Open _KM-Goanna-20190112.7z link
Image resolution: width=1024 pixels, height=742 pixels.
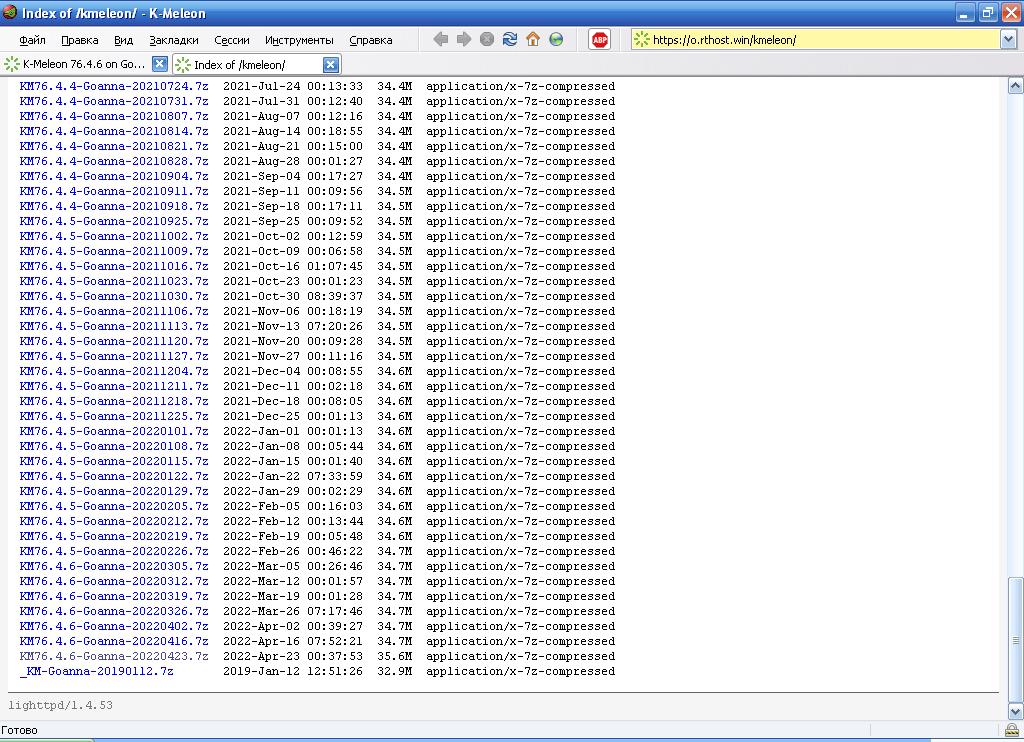(97, 672)
